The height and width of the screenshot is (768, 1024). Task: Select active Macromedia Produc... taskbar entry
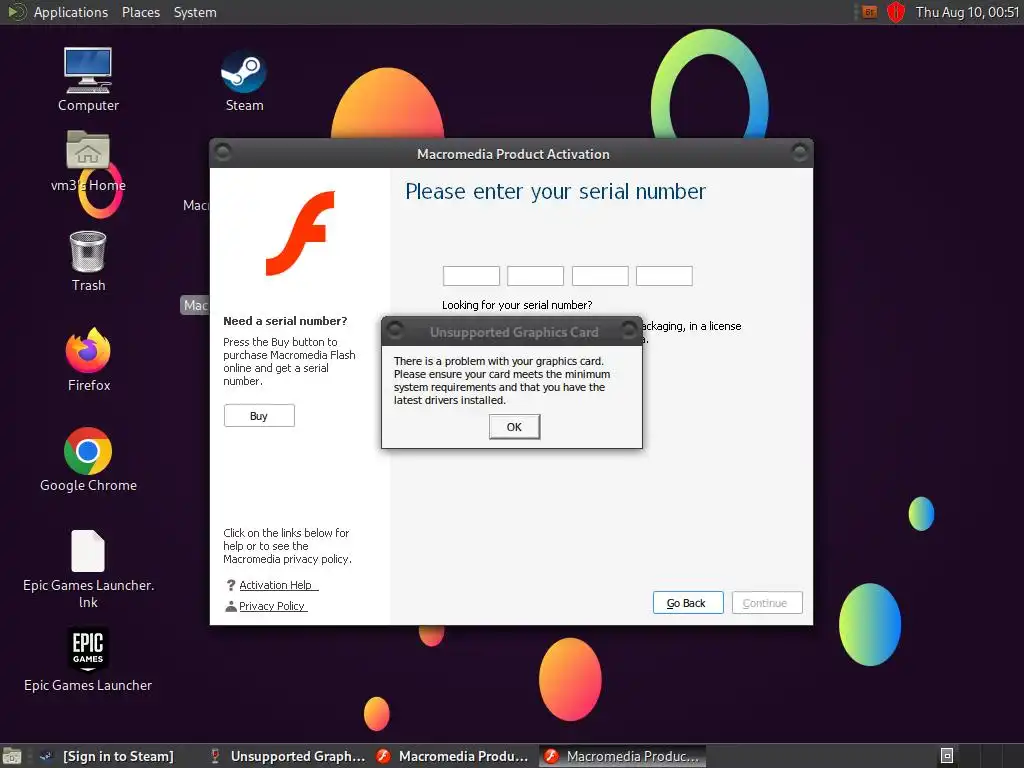(x=622, y=756)
